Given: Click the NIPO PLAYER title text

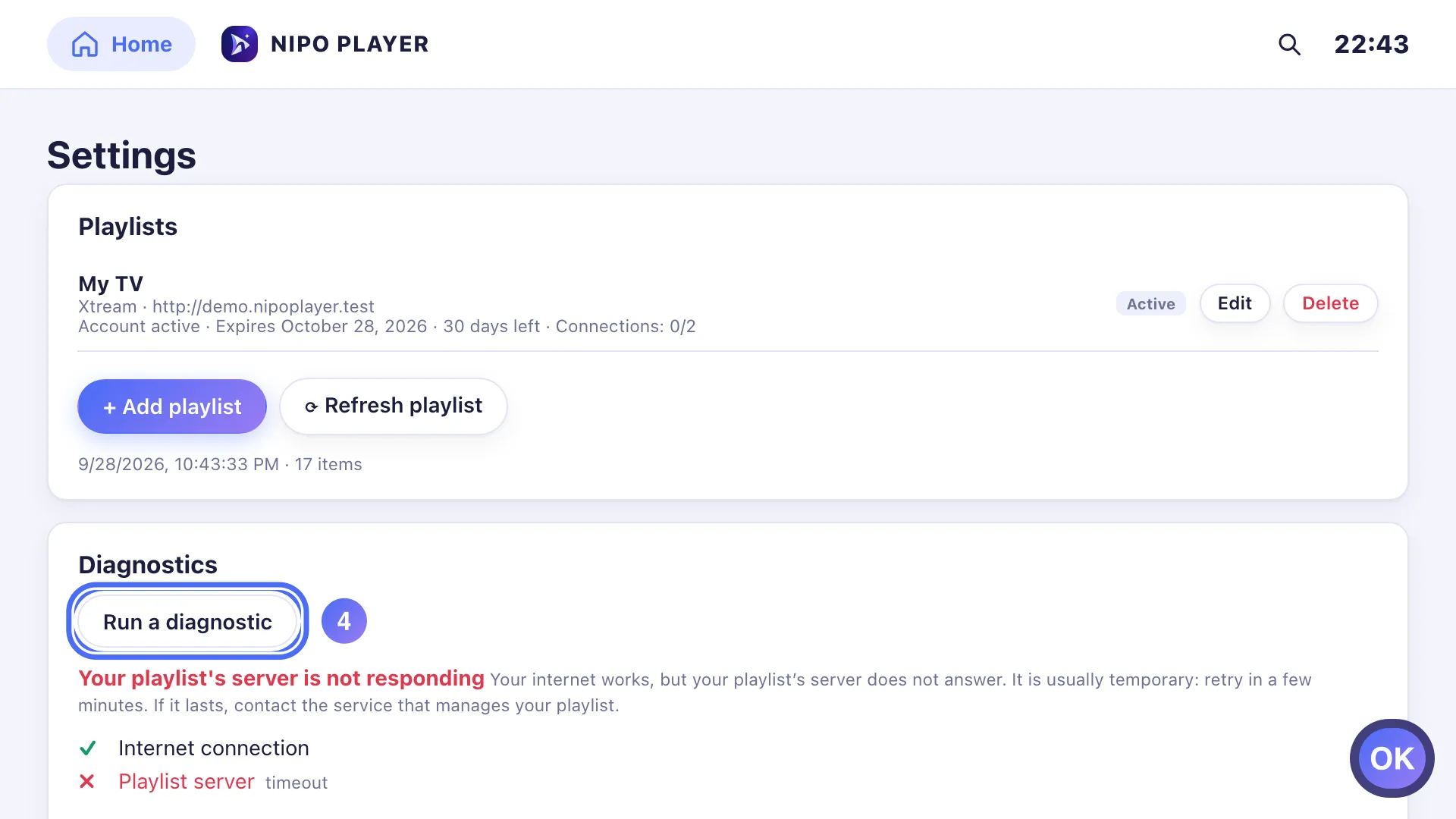Looking at the screenshot, I should pos(350,44).
